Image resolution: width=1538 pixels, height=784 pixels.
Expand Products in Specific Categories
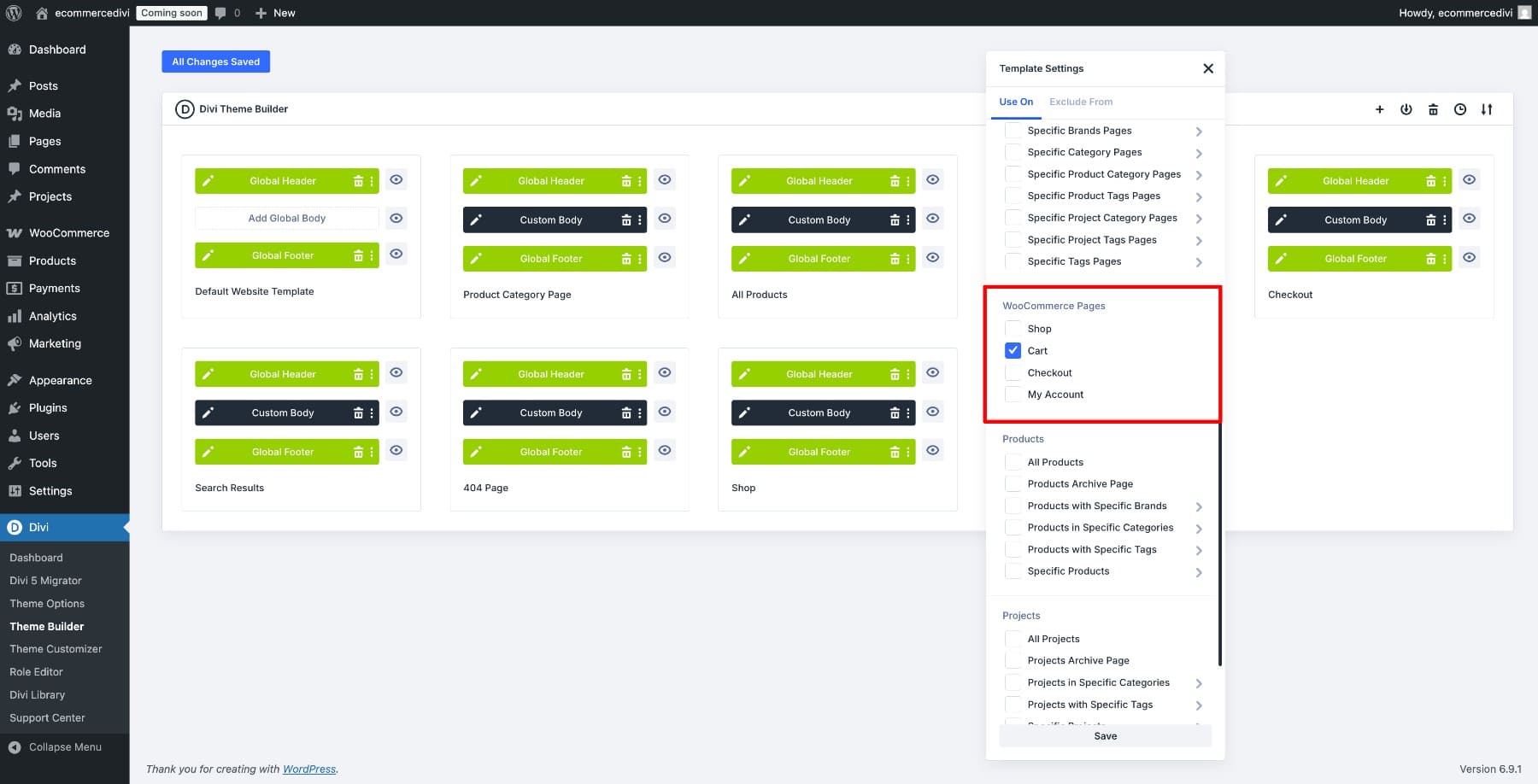[x=1199, y=529]
